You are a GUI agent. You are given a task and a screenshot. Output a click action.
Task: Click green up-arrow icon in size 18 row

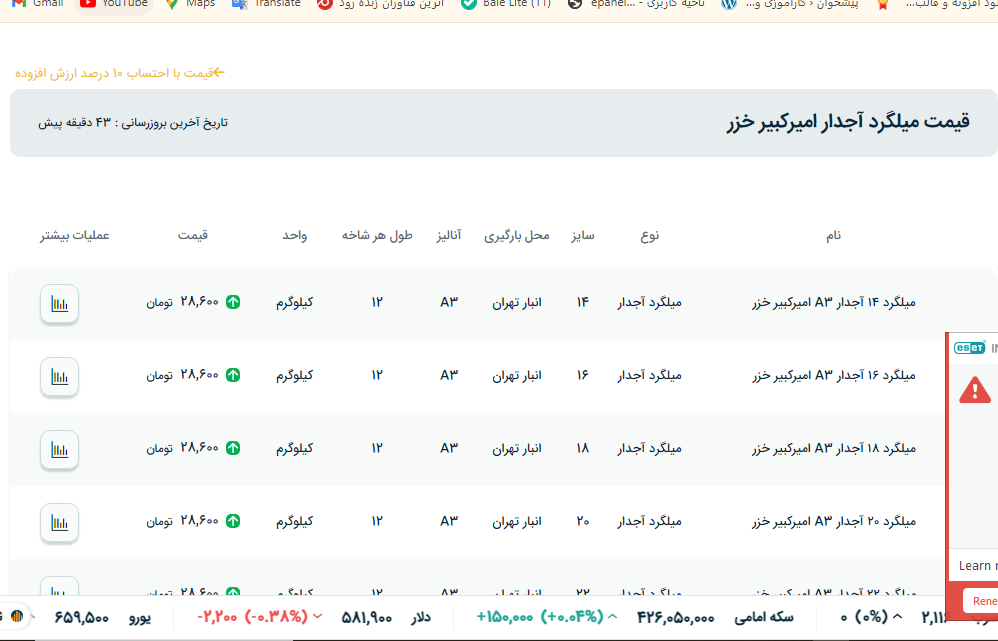(x=233, y=448)
